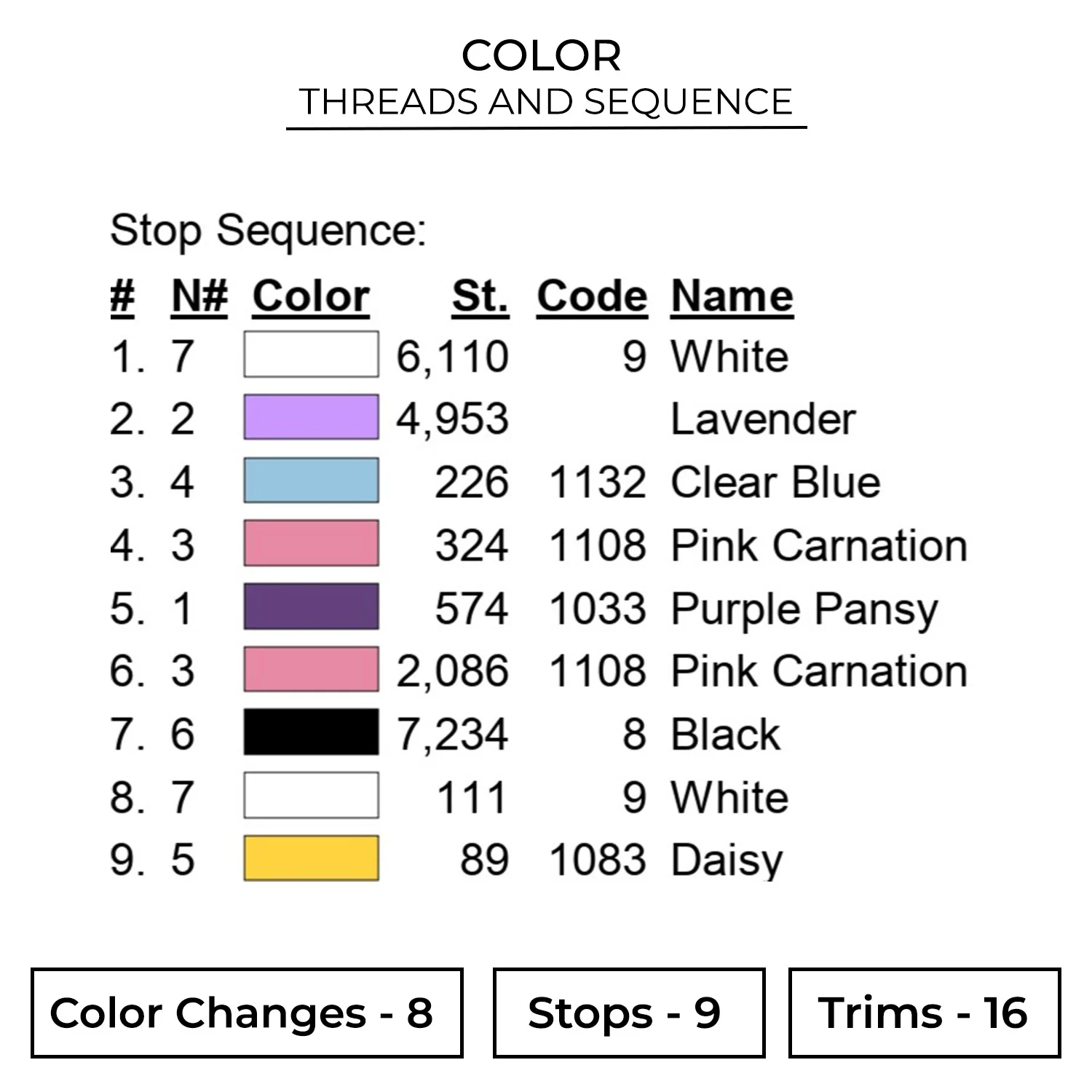Image resolution: width=1092 pixels, height=1092 pixels.
Task: Select the yellow Daisy color swatch
Action: tap(311, 858)
